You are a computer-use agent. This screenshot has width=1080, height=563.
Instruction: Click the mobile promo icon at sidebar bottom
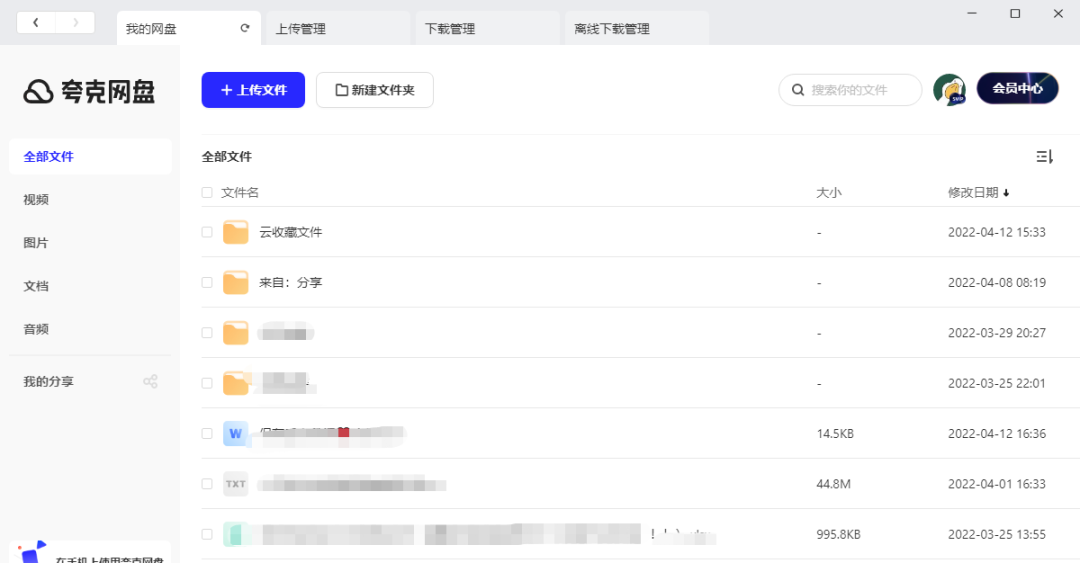point(32,551)
